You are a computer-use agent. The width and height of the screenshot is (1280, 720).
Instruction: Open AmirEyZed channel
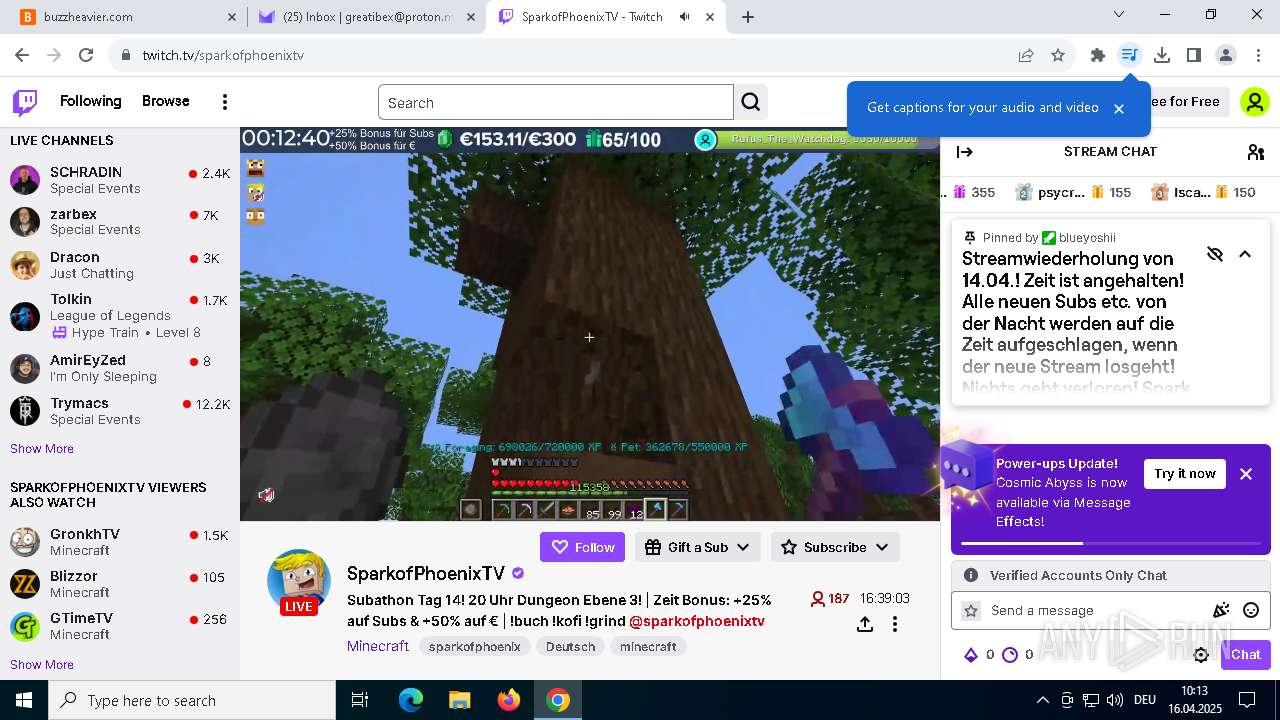tap(120, 368)
